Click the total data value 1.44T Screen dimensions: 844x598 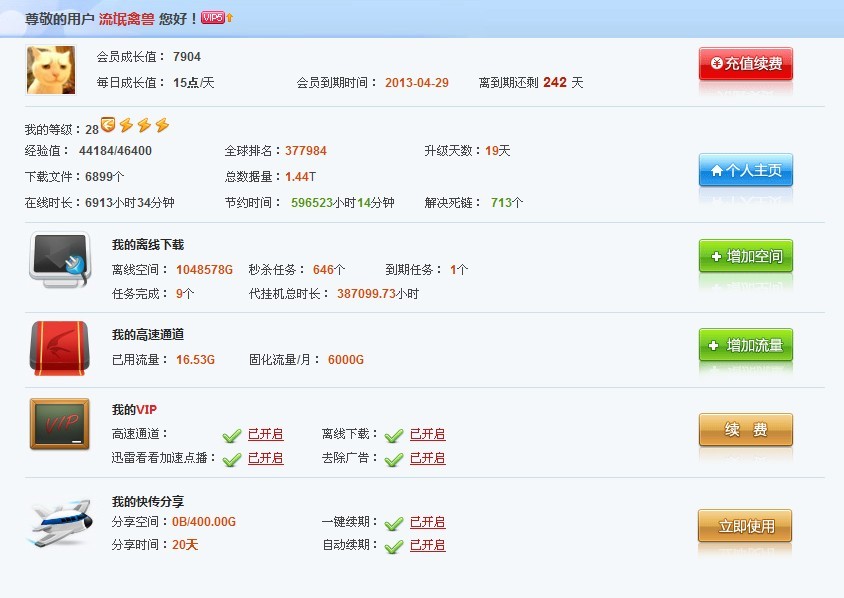point(300,177)
